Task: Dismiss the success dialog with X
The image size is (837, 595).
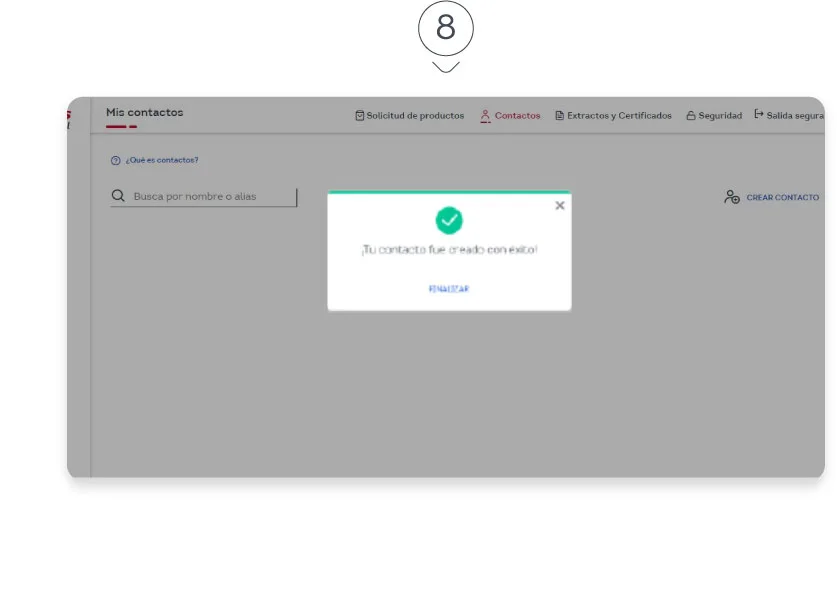Action: coord(559,205)
